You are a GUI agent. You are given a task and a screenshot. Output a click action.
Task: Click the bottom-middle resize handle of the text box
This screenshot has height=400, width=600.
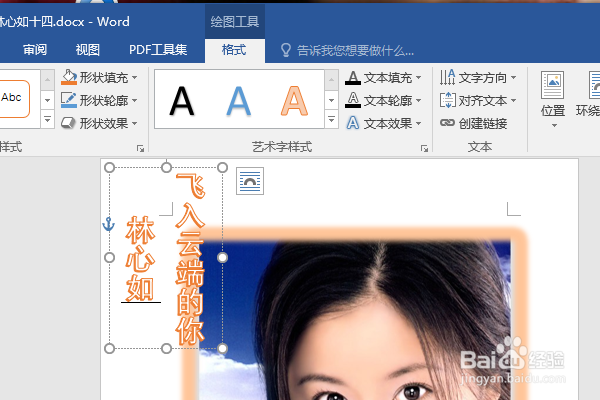166,348
